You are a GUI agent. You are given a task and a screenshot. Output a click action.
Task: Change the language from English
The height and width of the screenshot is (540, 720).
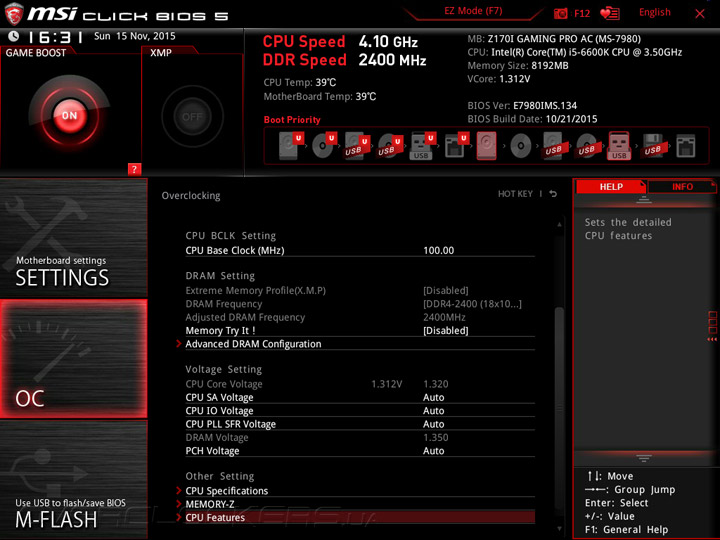pyautogui.click(x=654, y=12)
